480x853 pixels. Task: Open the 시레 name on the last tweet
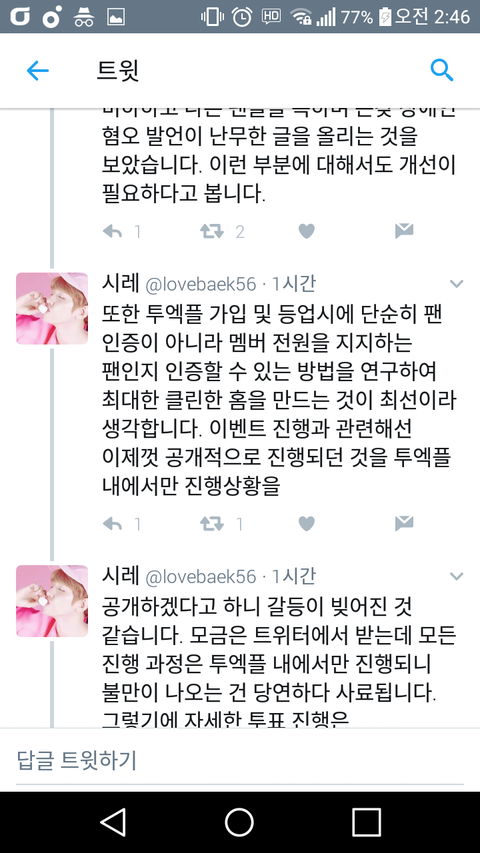[x=121, y=576]
